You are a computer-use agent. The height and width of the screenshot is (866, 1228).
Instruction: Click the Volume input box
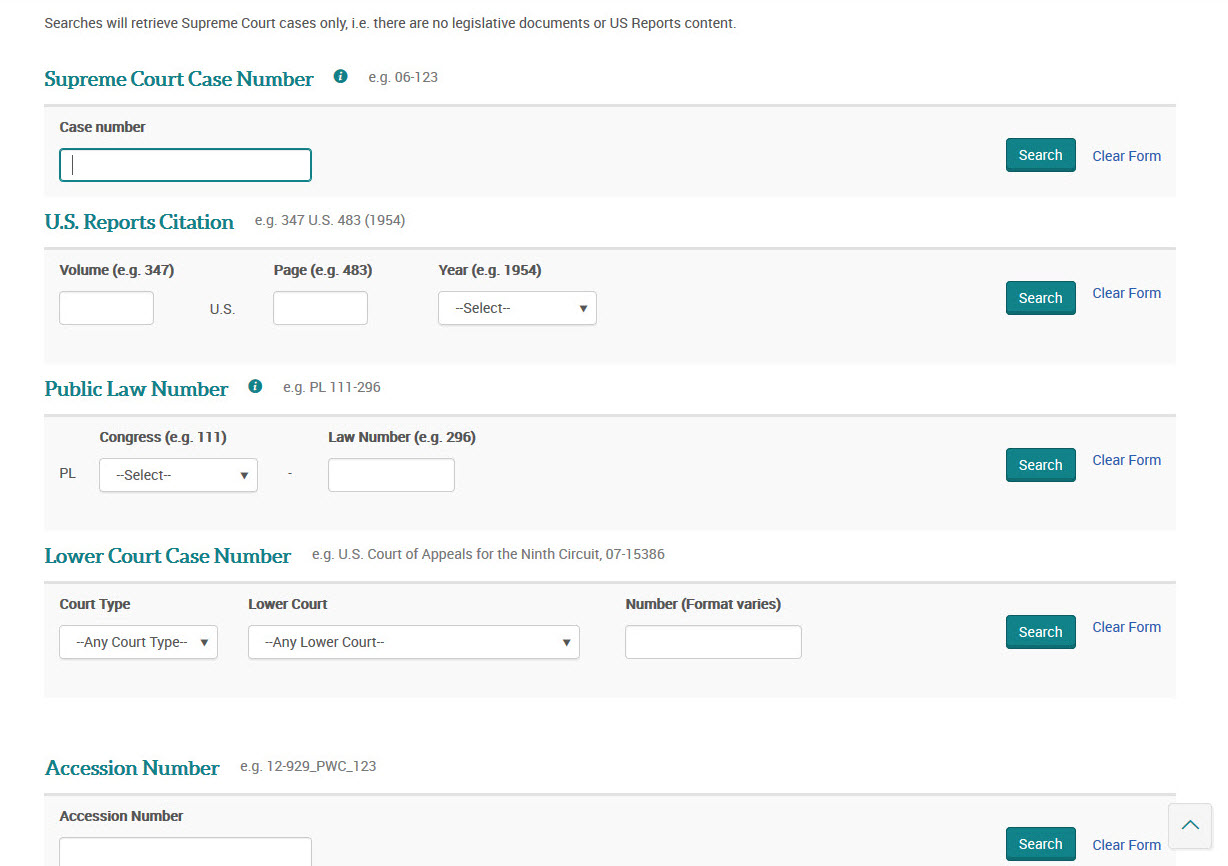click(106, 308)
